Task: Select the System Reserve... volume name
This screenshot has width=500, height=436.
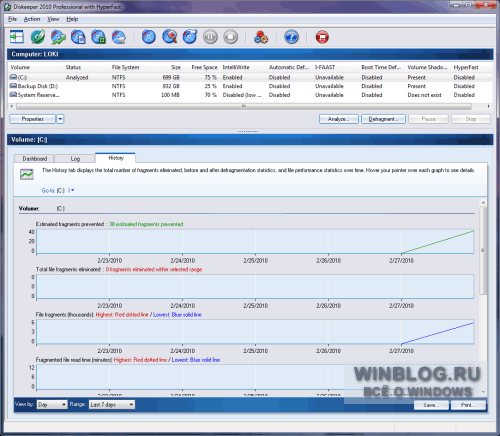Action: pos(39,95)
